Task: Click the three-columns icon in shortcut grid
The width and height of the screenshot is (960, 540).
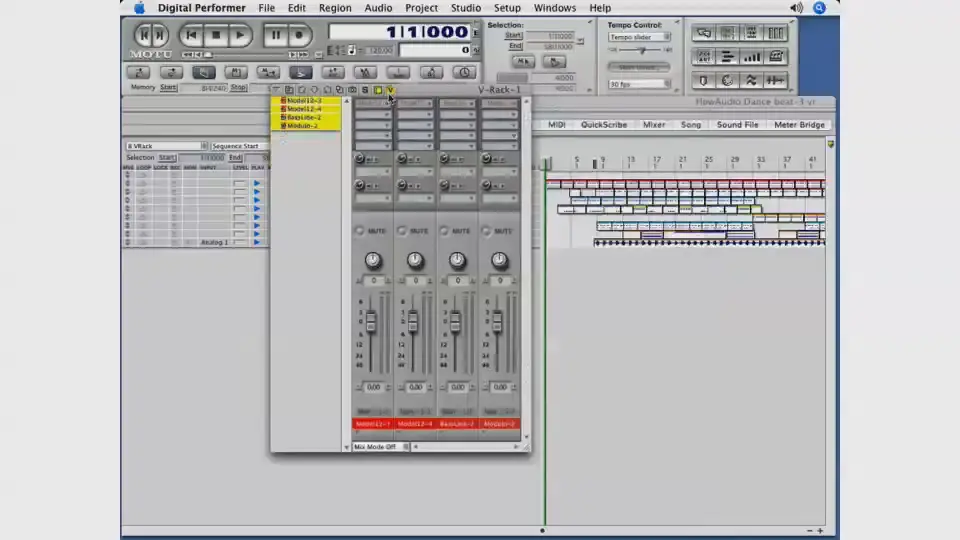Action: 775,33
